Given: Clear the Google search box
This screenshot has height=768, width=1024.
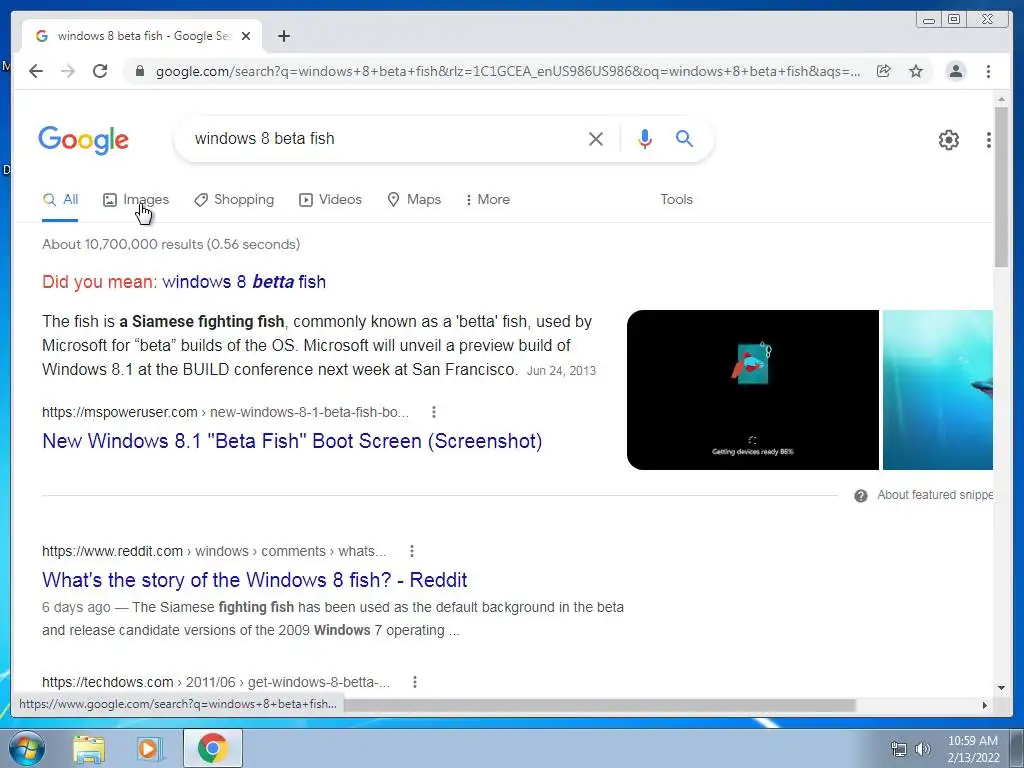Looking at the screenshot, I should 596,138.
